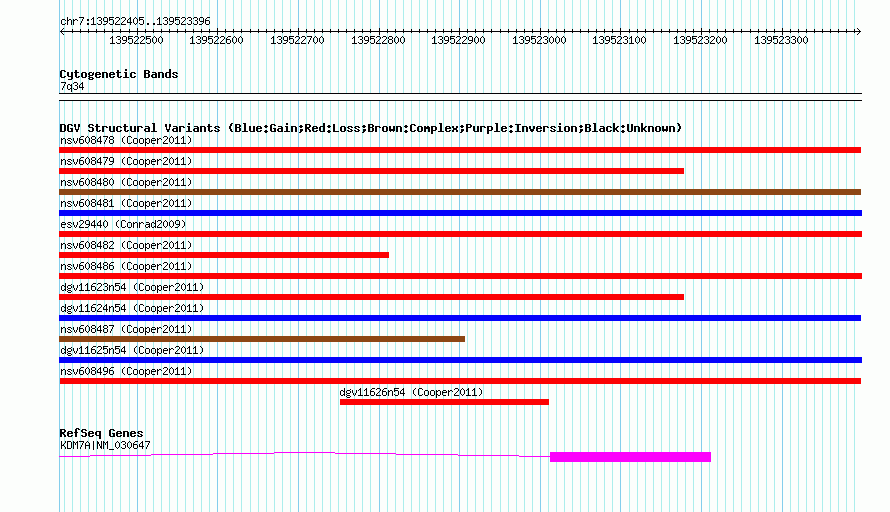Click the 139522800 ruler coordinate
This screenshot has width=890, height=512.
click(379, 40)
